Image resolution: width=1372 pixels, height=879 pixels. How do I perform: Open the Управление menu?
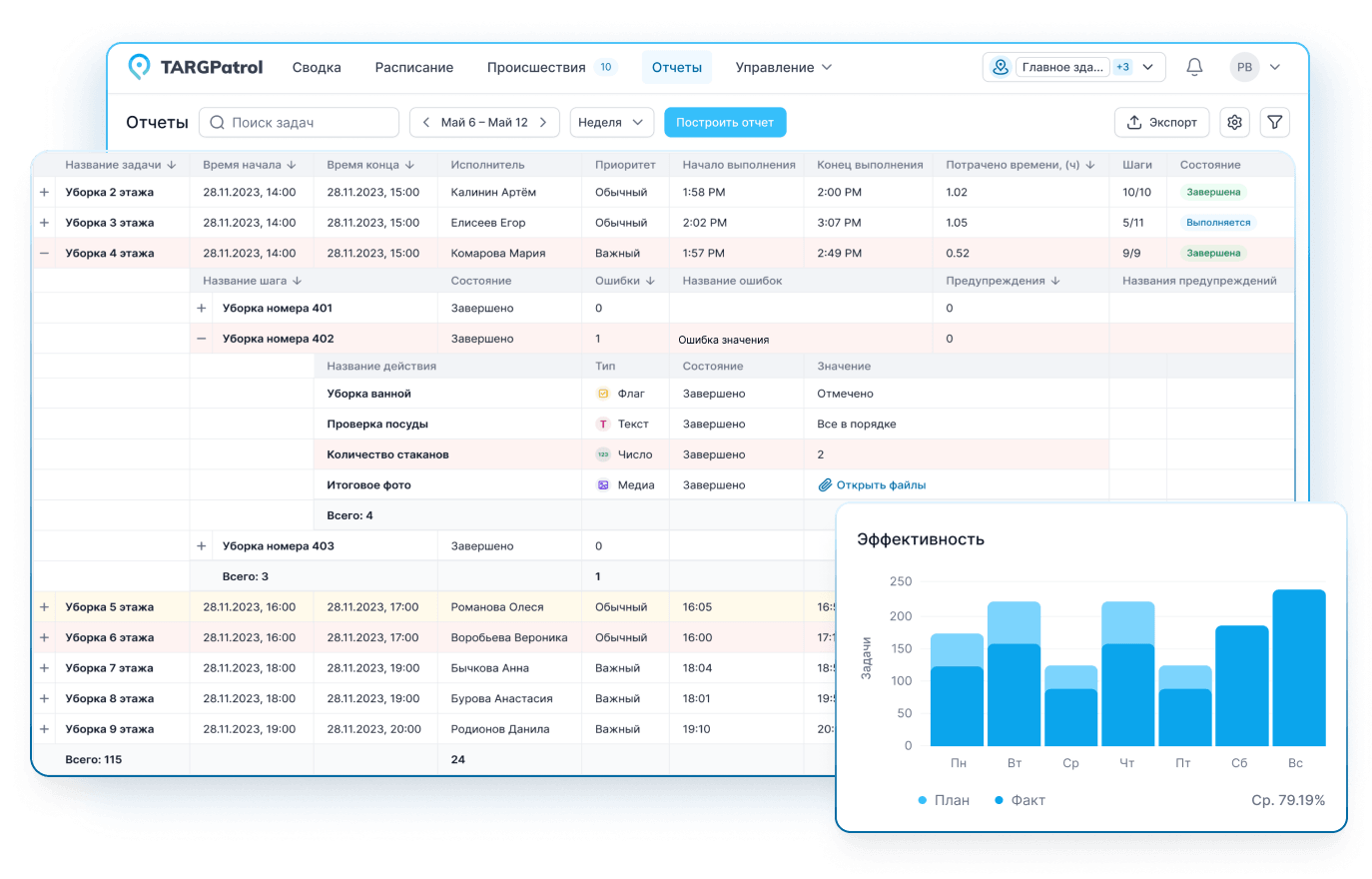point(783,67)
